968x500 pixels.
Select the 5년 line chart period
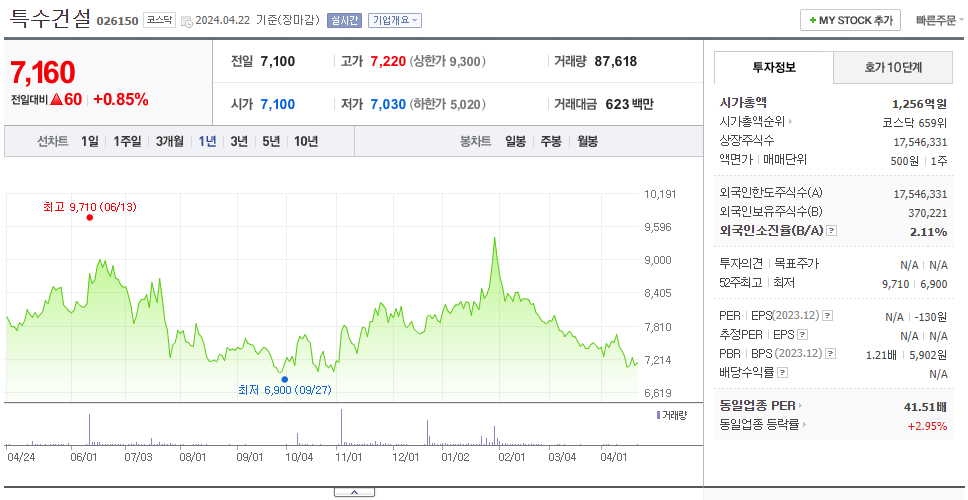[271, 141]
